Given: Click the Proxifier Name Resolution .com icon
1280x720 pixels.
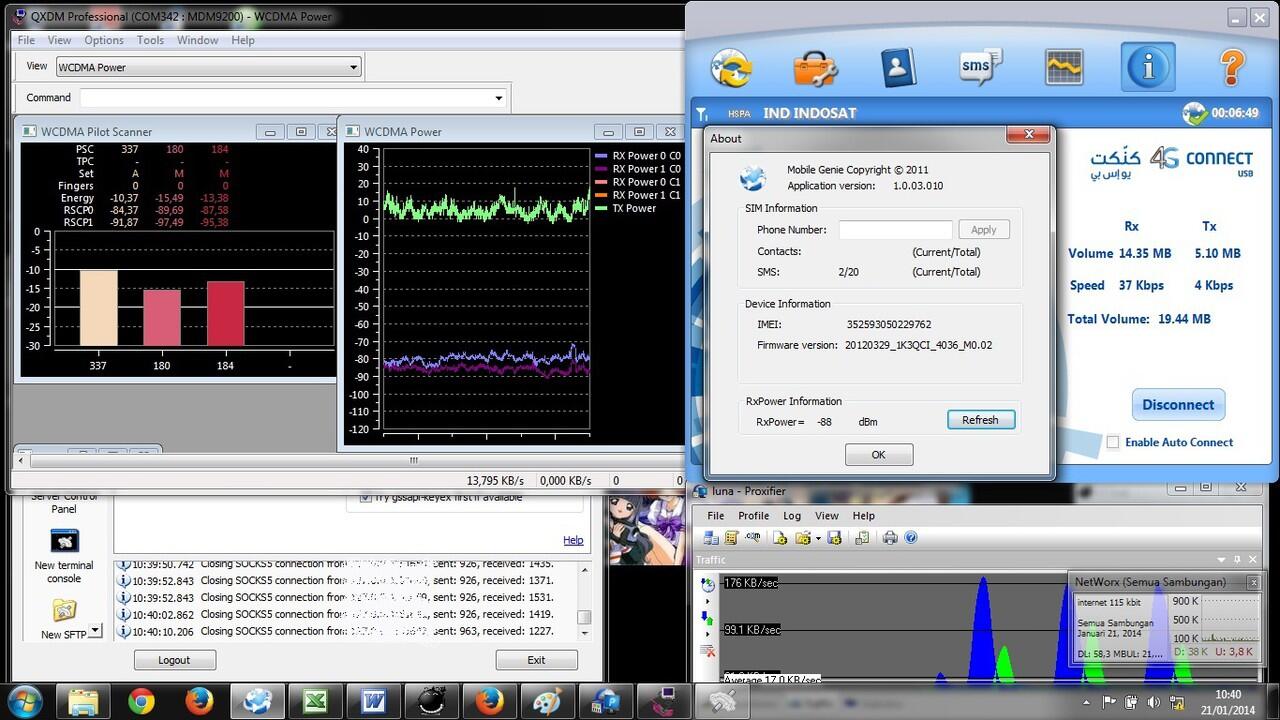Looking at the screenshot, I should coord(753,538).
